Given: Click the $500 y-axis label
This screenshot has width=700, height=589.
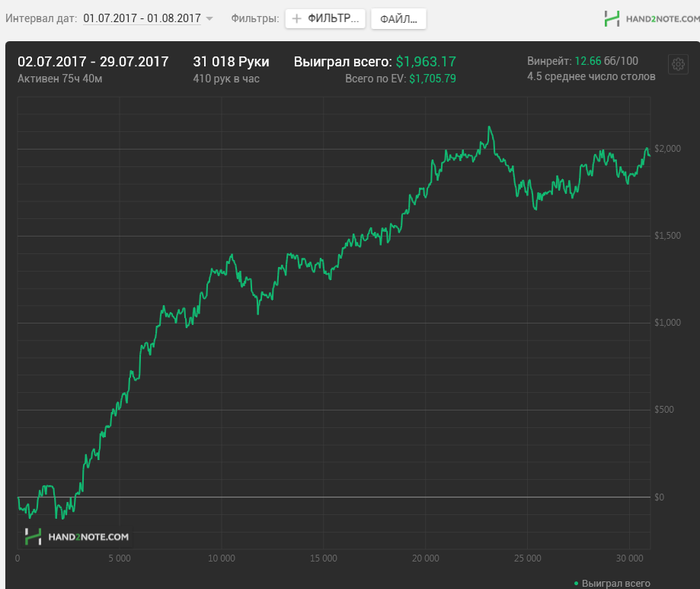Looking at the screenshot, I should [664, 410].
